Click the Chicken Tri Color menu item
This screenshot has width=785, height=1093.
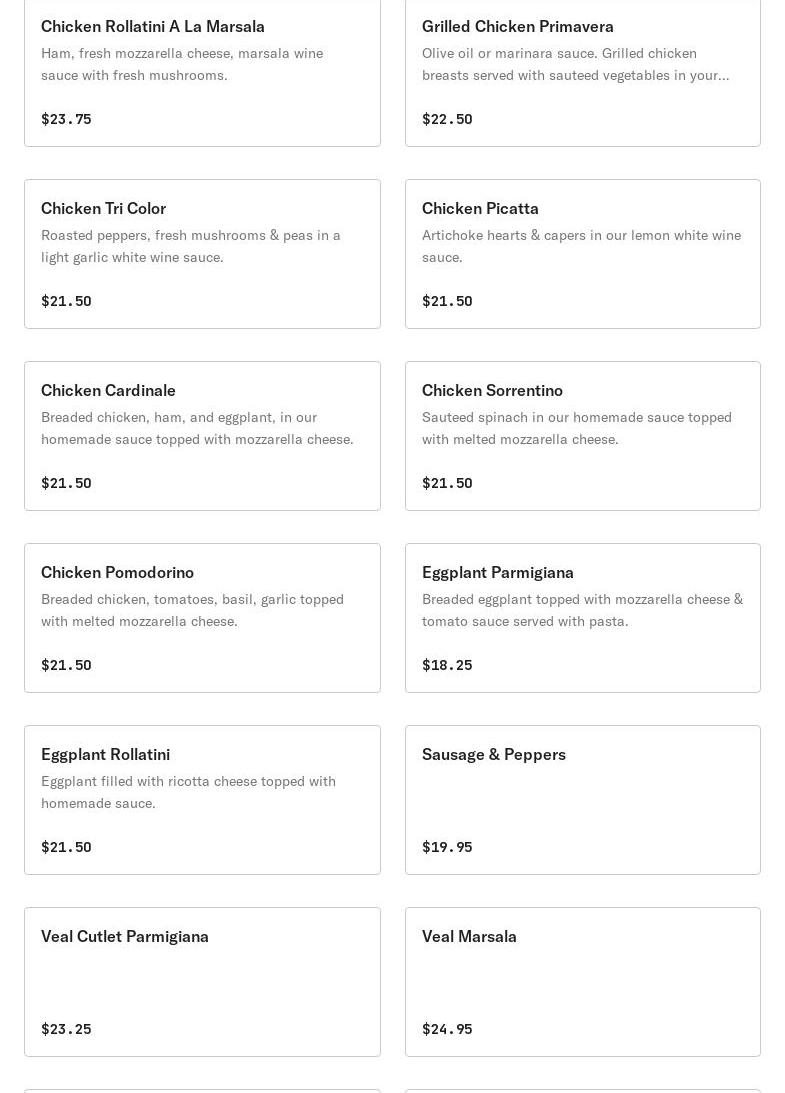pyautogui.click(x=103, y=209)
